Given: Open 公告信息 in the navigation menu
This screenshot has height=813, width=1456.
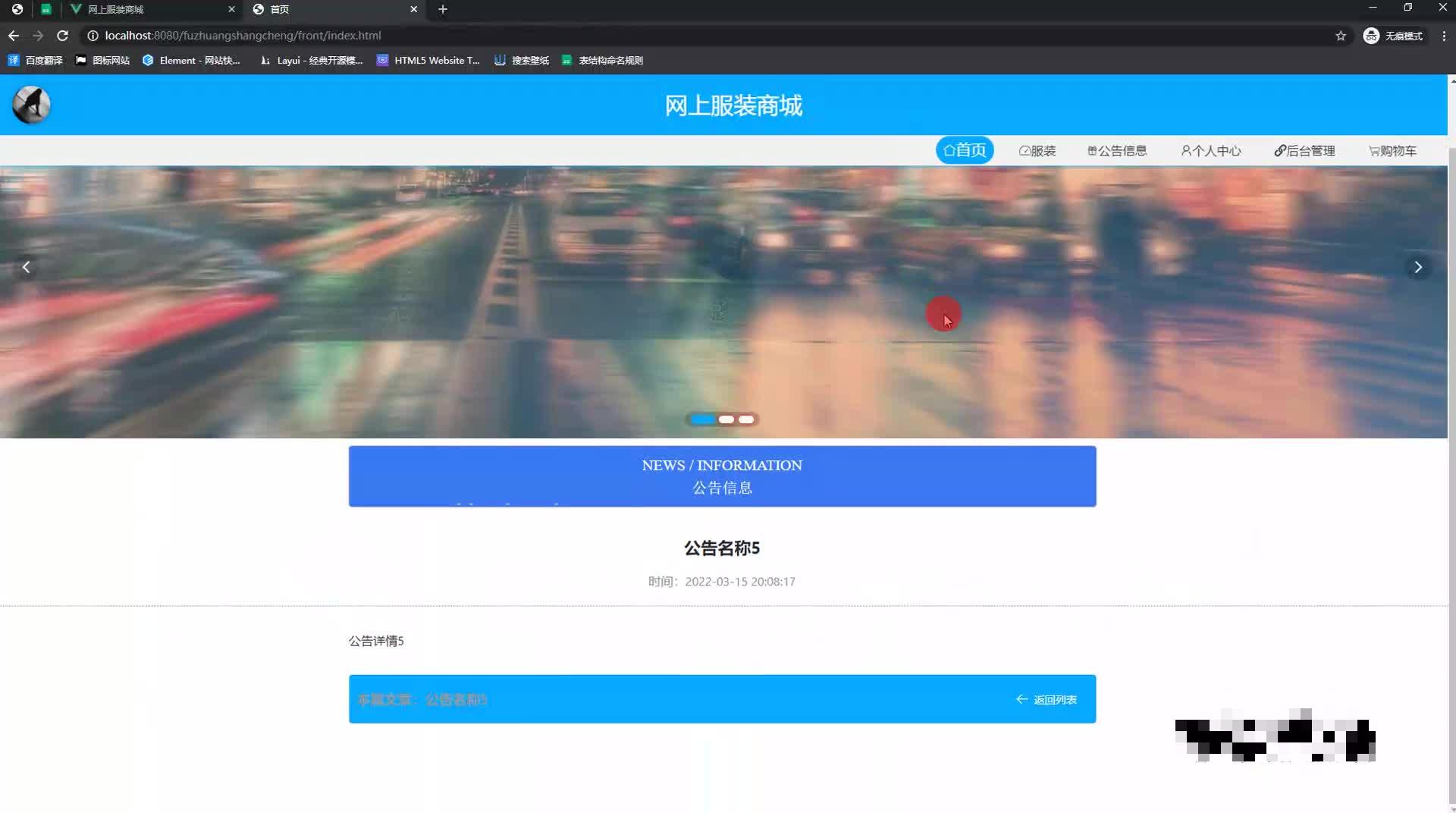Looking at the screenshot, I should pos(1117,151).
